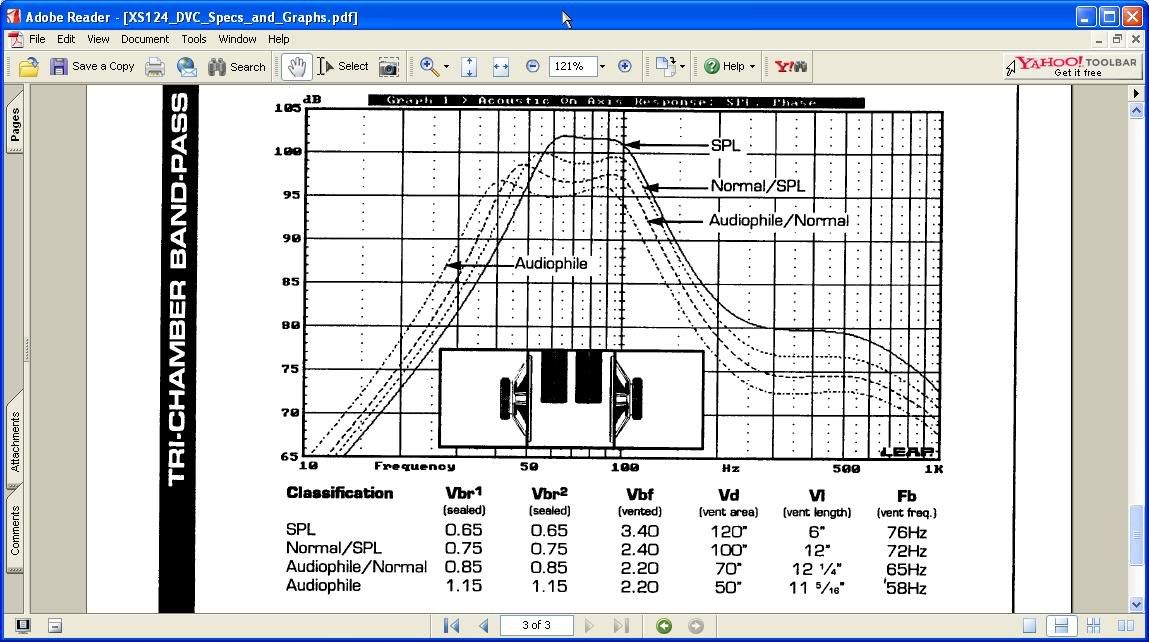Email the PDF via the envelope icon
Image resolution: width=1149 pixels, height=642 pixels.
click(186, 66)
